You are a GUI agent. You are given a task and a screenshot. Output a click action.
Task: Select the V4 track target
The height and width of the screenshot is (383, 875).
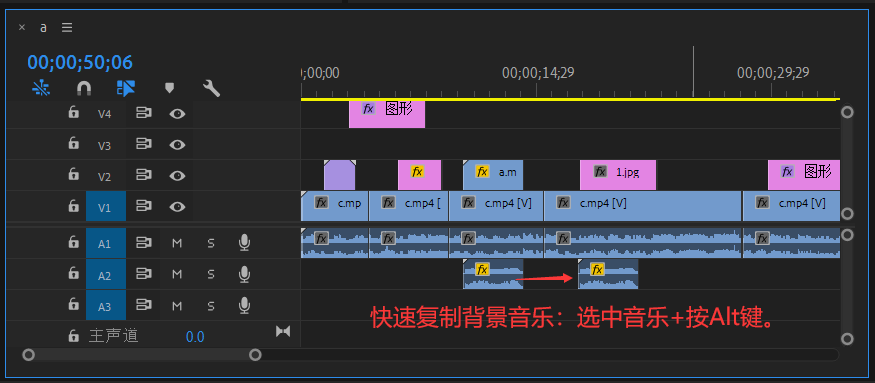click(x=105, y=114)
